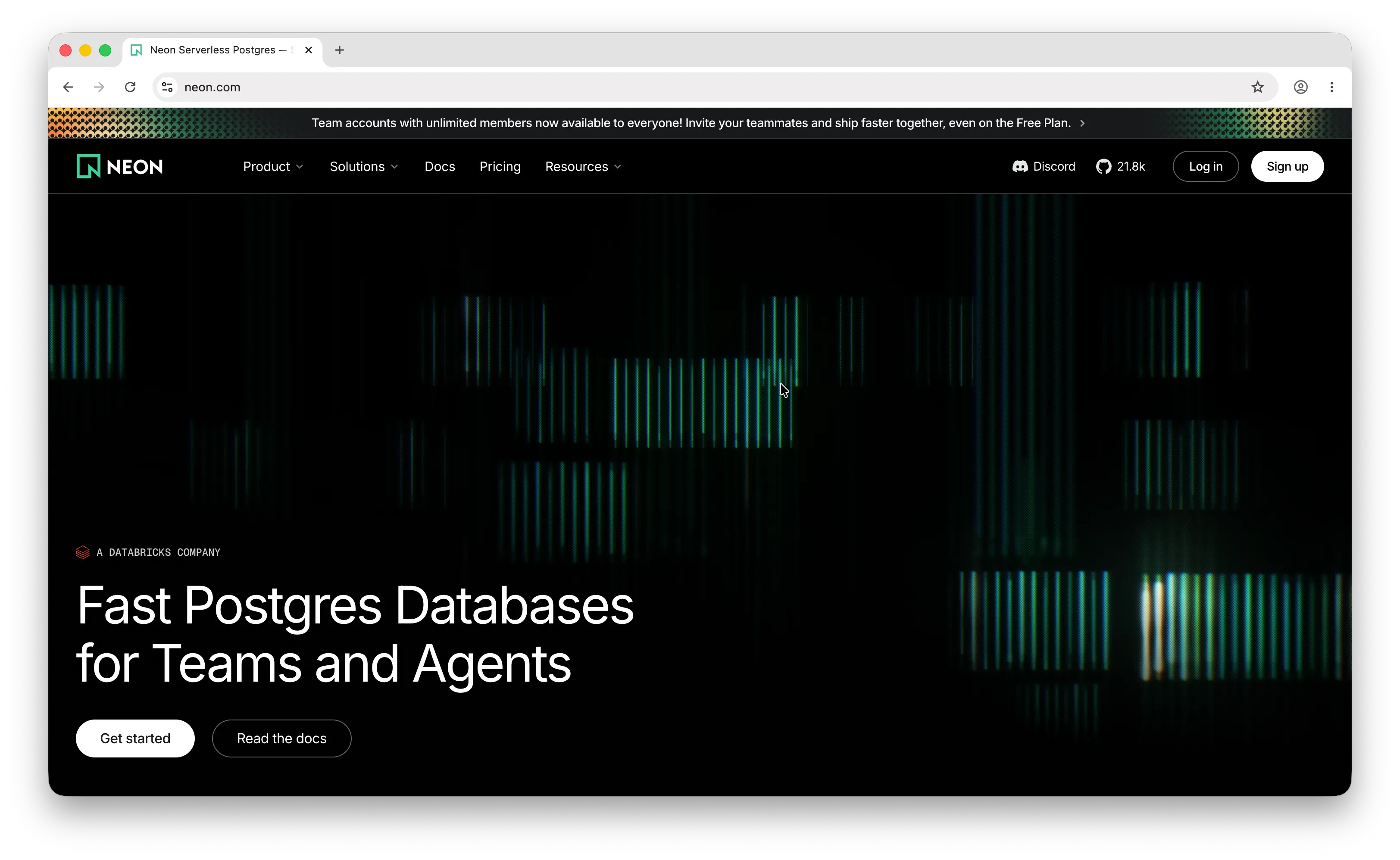Click the Get started button
The width and height of the screenshot is (1400, 860).
click(135, 738)
